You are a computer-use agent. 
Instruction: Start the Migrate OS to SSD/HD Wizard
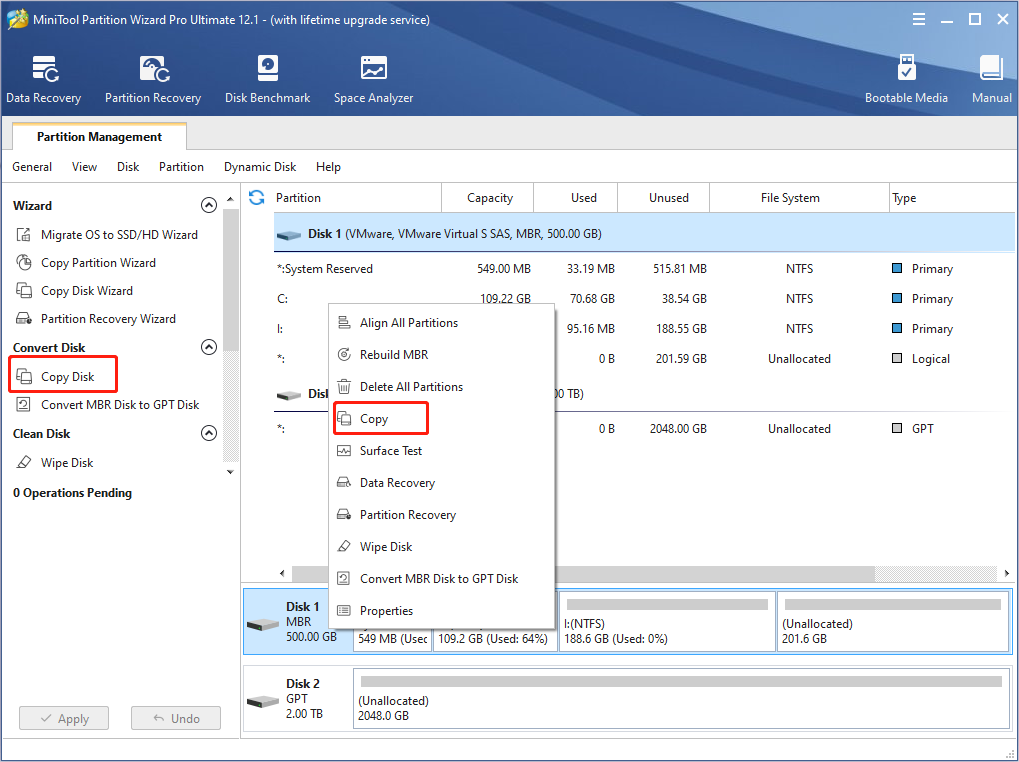(118, 235)
